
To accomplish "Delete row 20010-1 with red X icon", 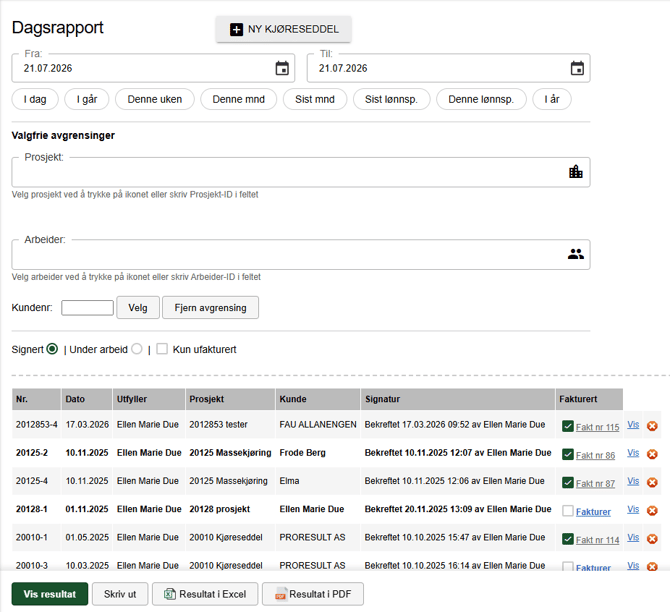I will (652, 539).
